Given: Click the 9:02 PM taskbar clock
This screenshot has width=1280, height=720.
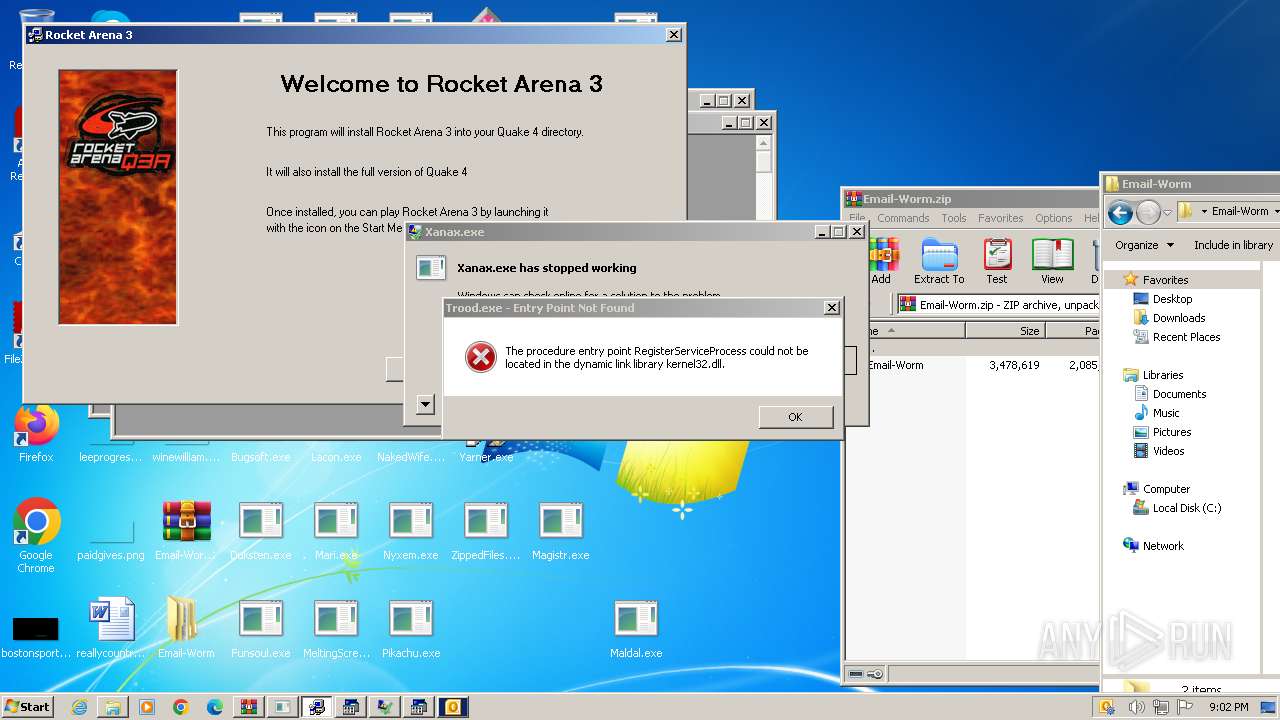Looking at the screenshot, I should 1228,707.
